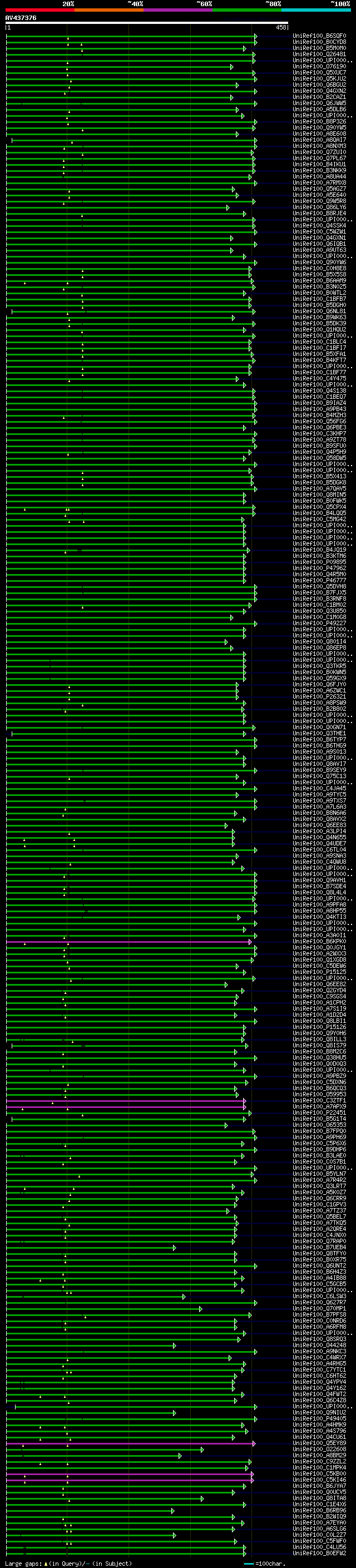Click the arrowhead ending the UniRef100_C5KB00 purple bar

pos(252,1474)
